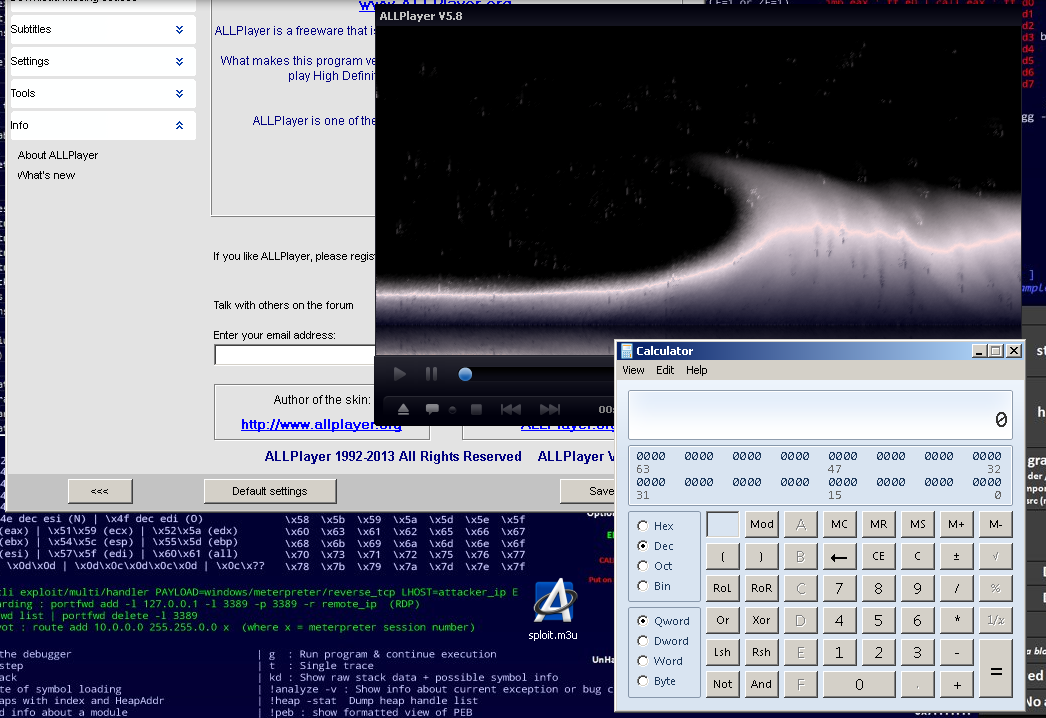Open About ALLPlayer under Info
Viewport: 1046px width, 718px height.
coord(58,155)
